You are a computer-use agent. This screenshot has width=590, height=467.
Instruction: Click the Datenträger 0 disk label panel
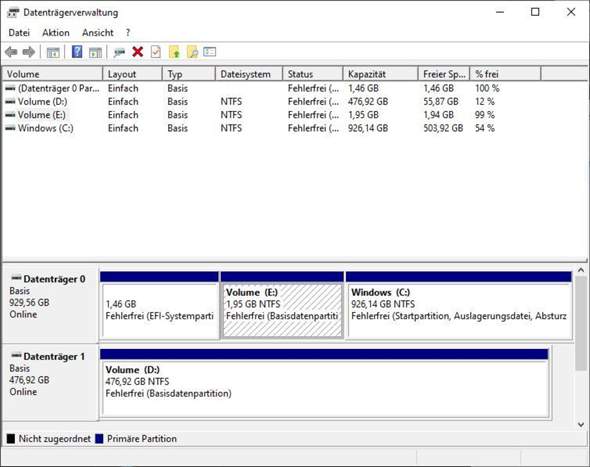[x=50, y=304]
